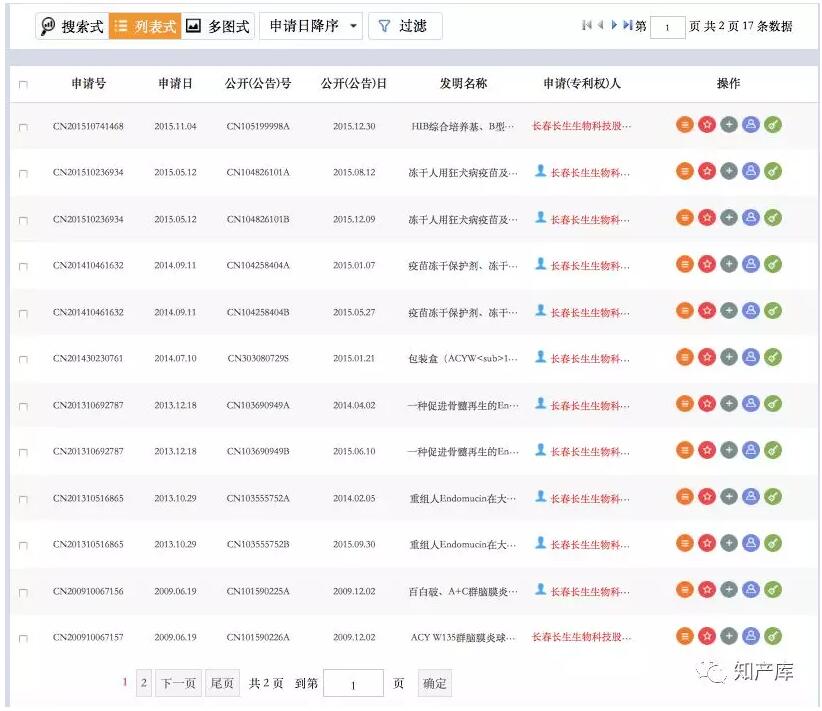Go to the previous page via the top arrow
The height and width of the screenshot is (711, 822).
coord(600,25)
